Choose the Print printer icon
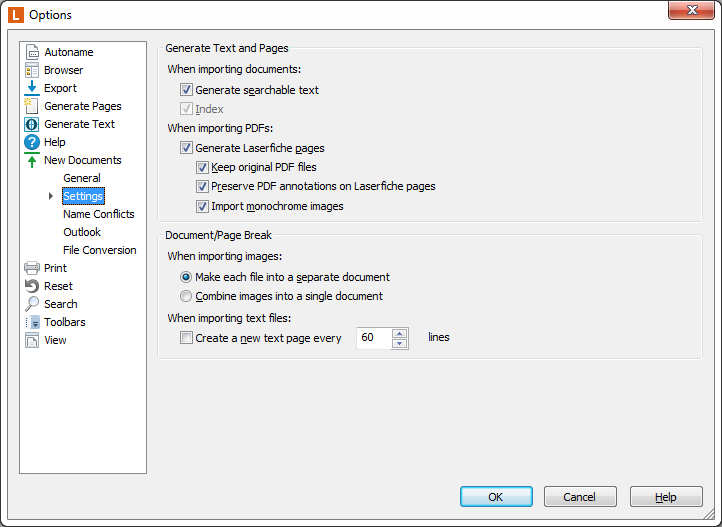This screenshot has width=722, height=527. pos(32,268)
